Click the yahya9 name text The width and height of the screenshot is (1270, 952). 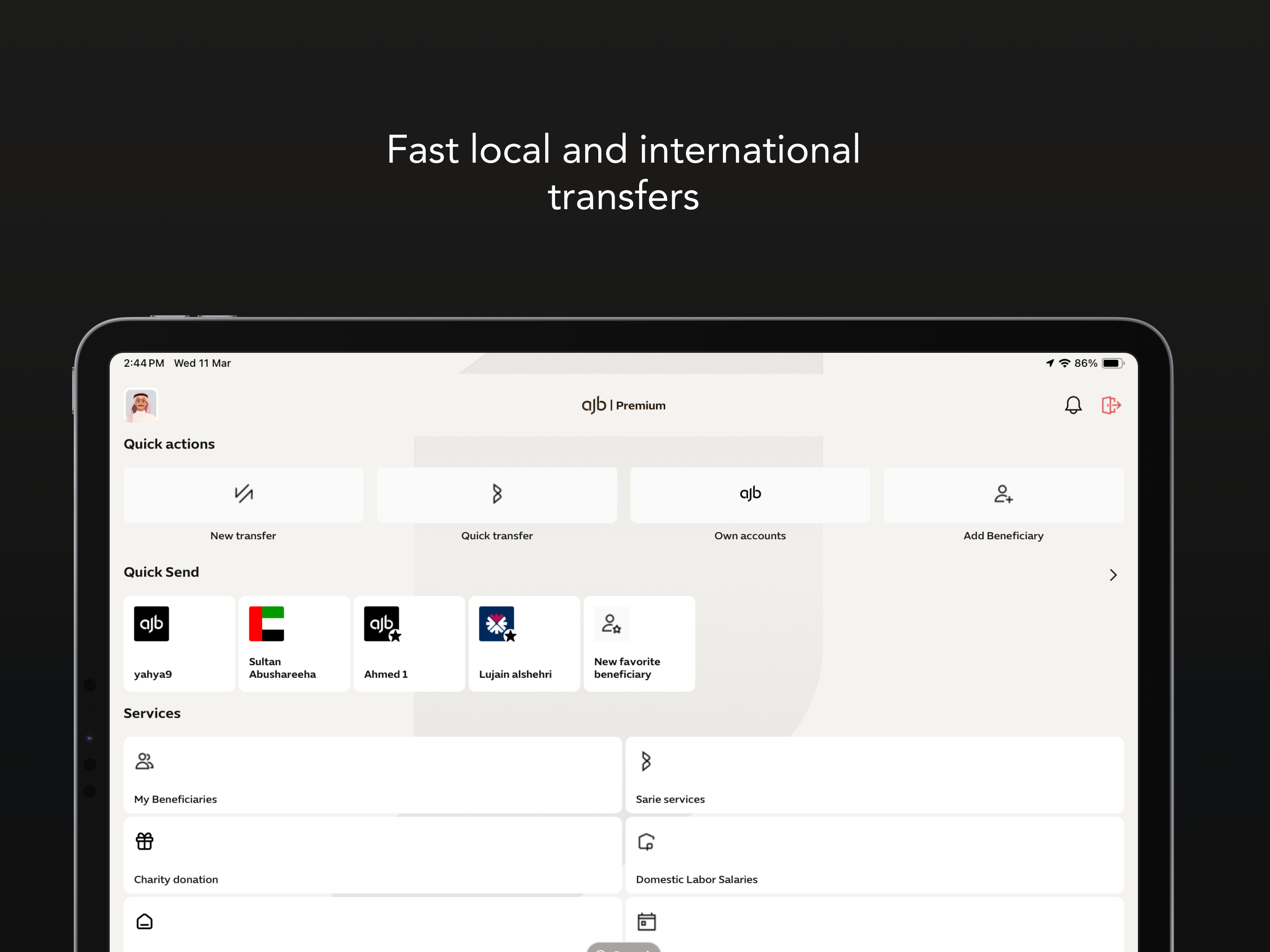pyautogui.click(x=153, y=674)
